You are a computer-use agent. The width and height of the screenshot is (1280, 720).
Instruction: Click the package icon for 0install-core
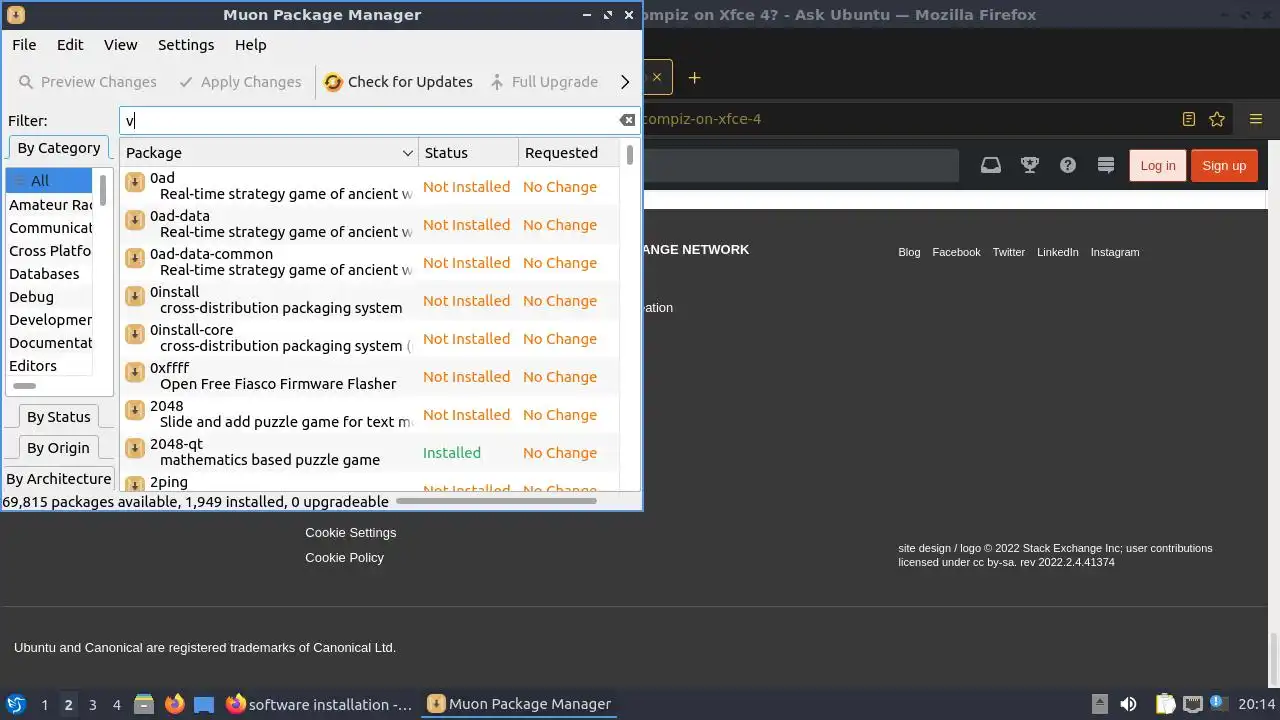click(x=134, y=335)
